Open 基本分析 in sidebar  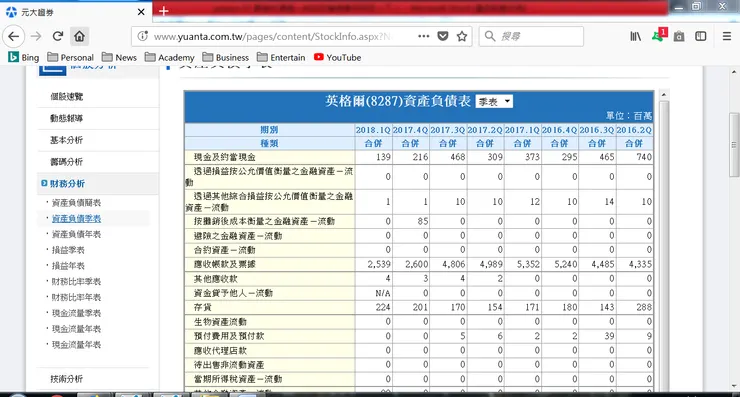tap(67, 140)
